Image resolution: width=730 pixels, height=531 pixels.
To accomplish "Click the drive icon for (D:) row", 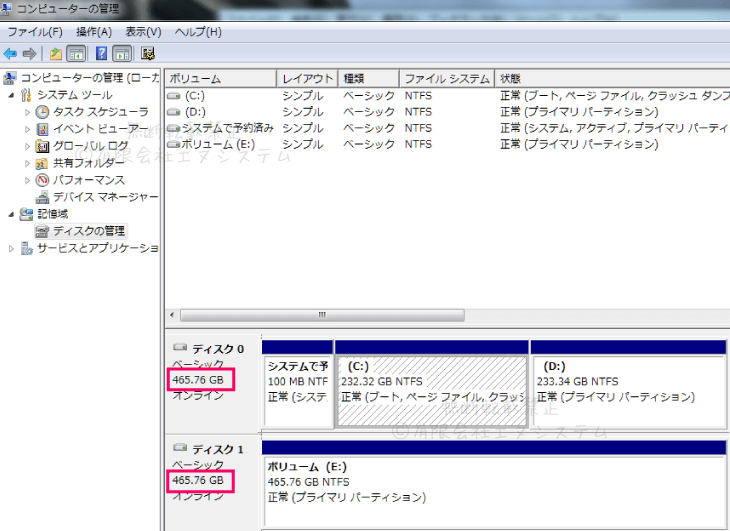I will (x=174, y=112).
